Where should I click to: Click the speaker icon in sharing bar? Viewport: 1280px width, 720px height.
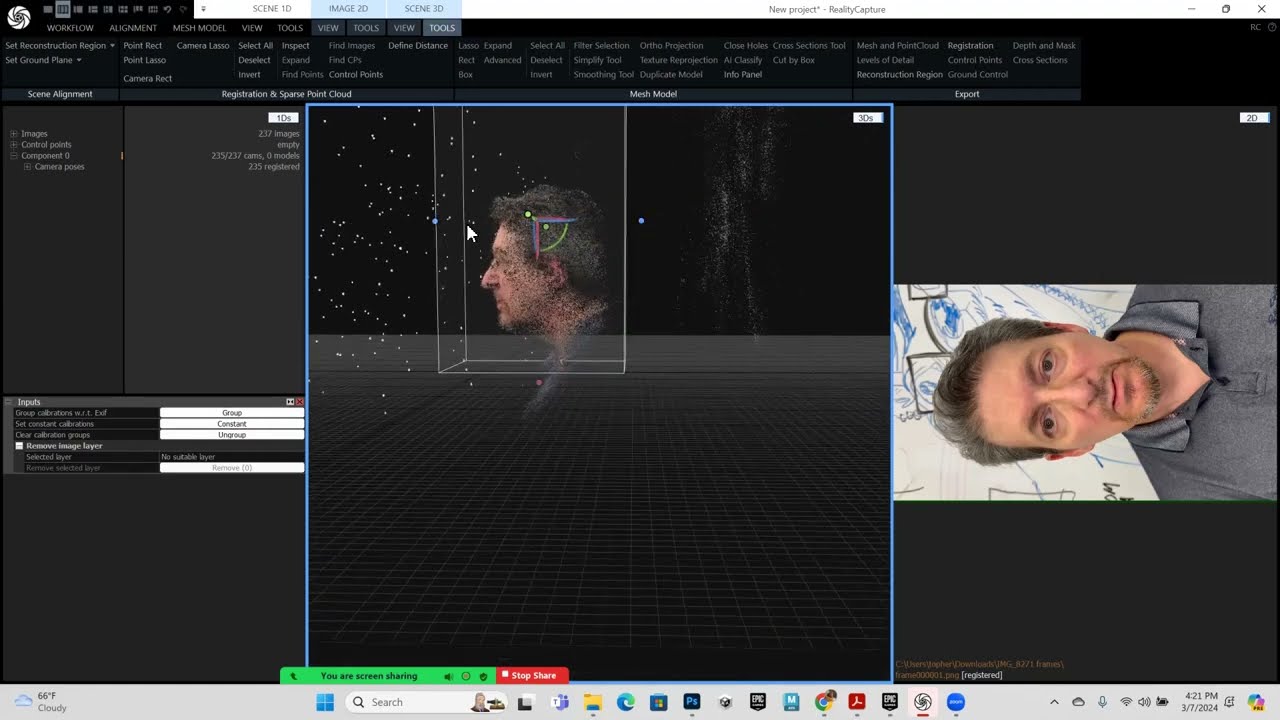point(448,676)
